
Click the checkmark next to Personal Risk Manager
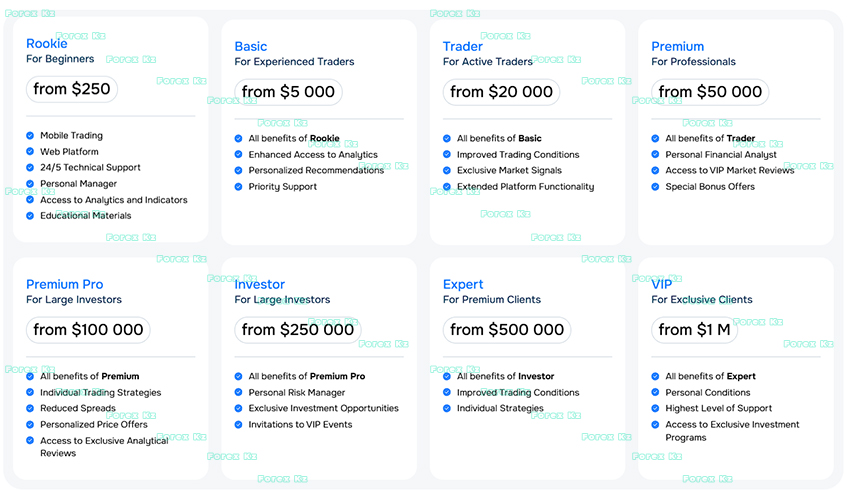coord(238,392)
